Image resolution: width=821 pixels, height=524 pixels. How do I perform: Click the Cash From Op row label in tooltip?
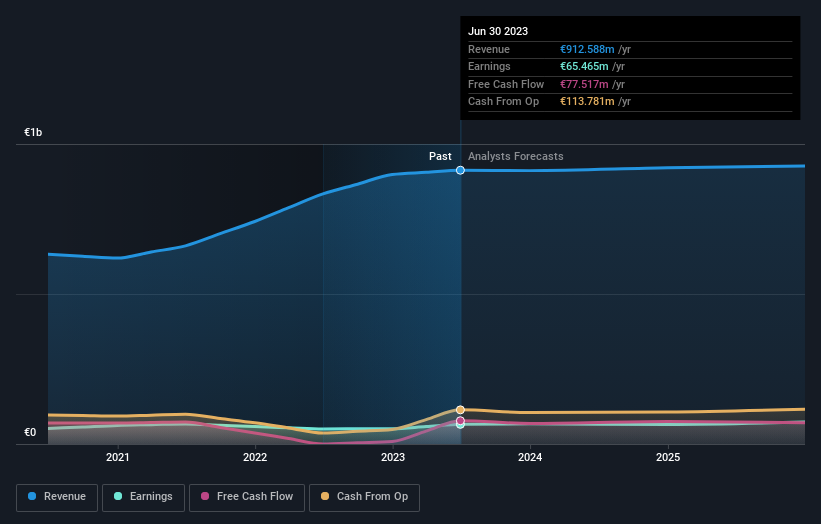(503, 102)
